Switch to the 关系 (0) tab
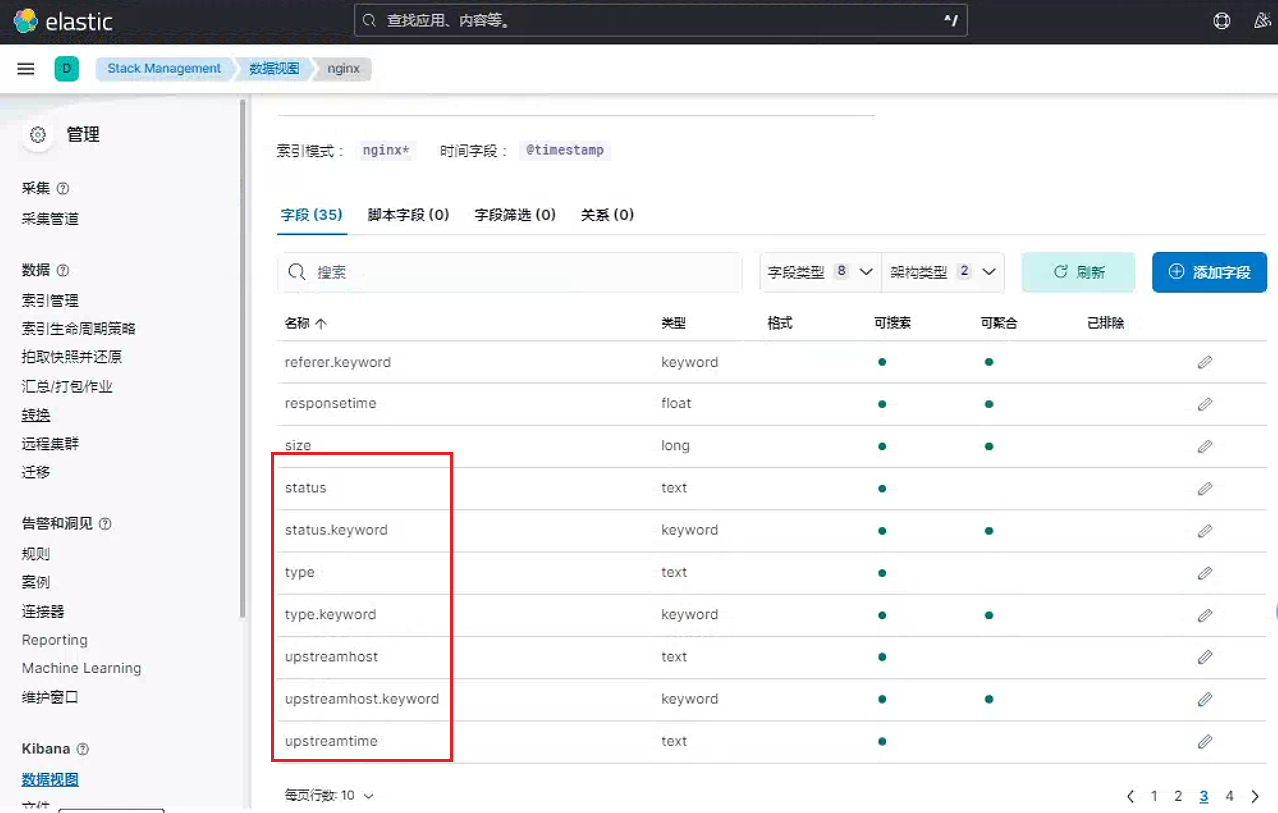Image resolution: width=1278 pixels, height=813 pixels. pos(608,215)
